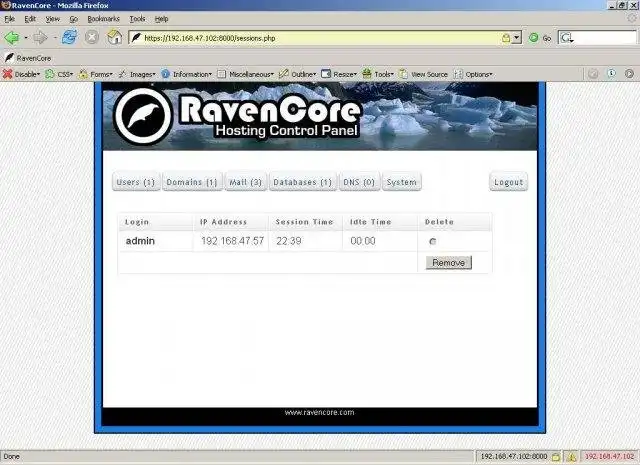640x465 pixels.
Task: Open the Databases (1) section
Action: click(303, 182)
